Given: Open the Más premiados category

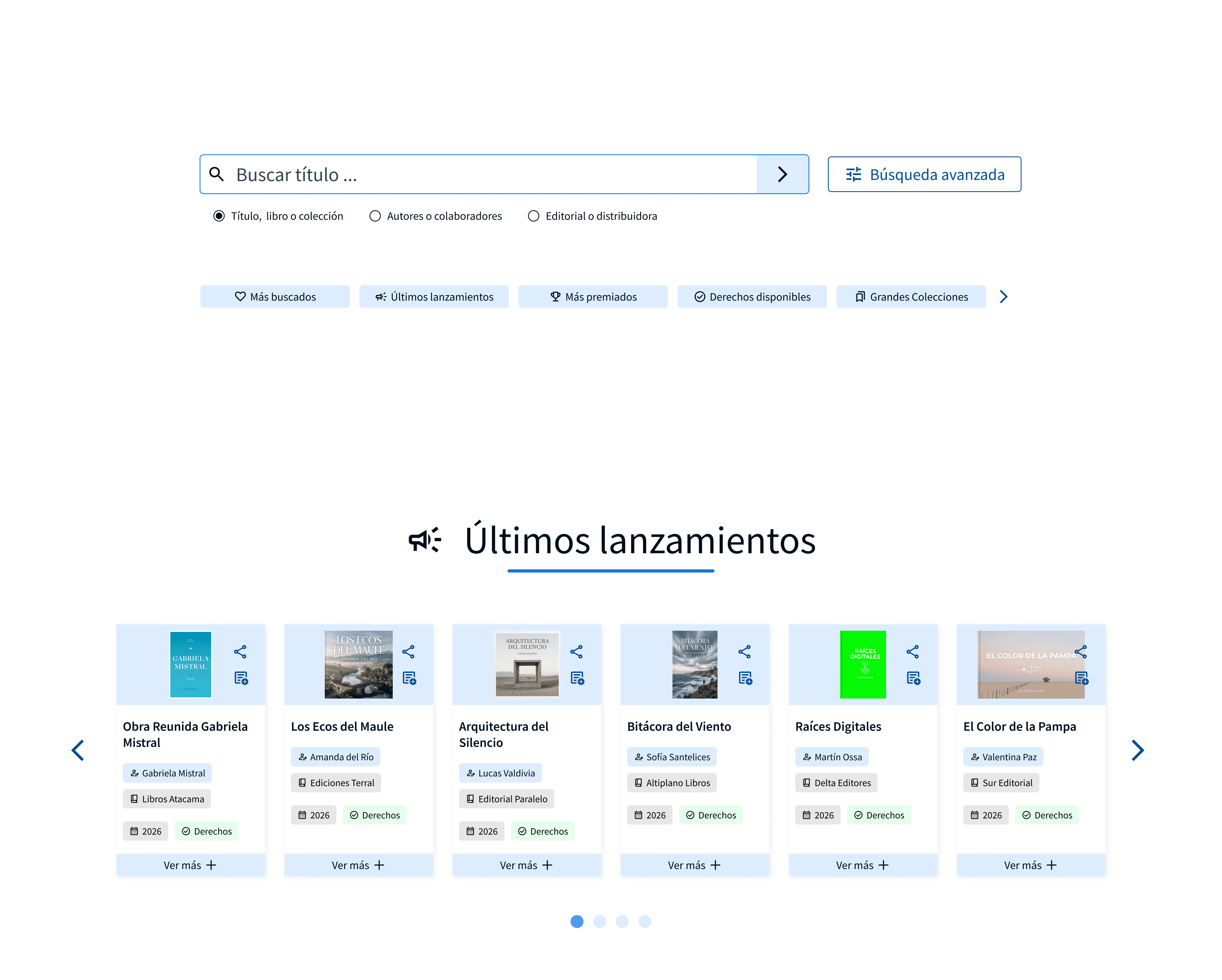Looking at the screenshot, I should [593, 297].
